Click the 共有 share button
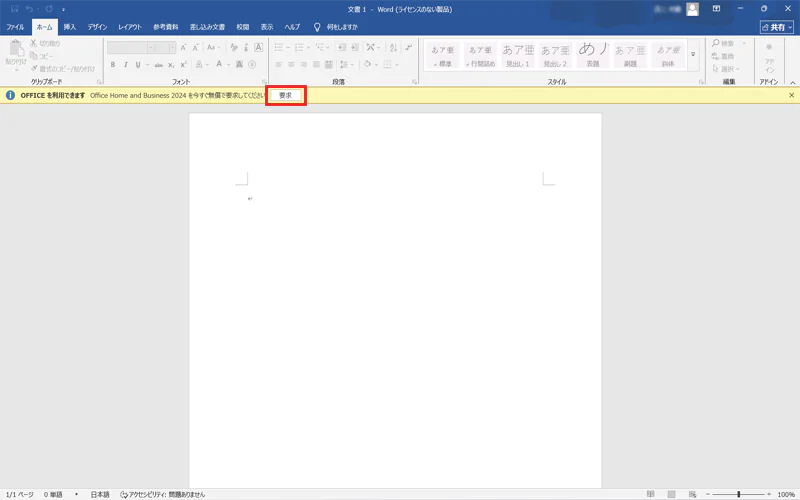 [x=777, y=27]
